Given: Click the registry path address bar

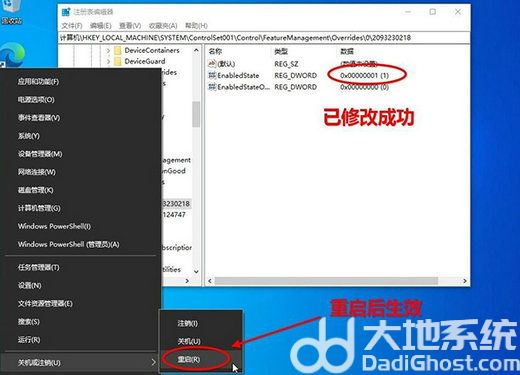Looking at the screenshot, I should (x=264, y=38).
